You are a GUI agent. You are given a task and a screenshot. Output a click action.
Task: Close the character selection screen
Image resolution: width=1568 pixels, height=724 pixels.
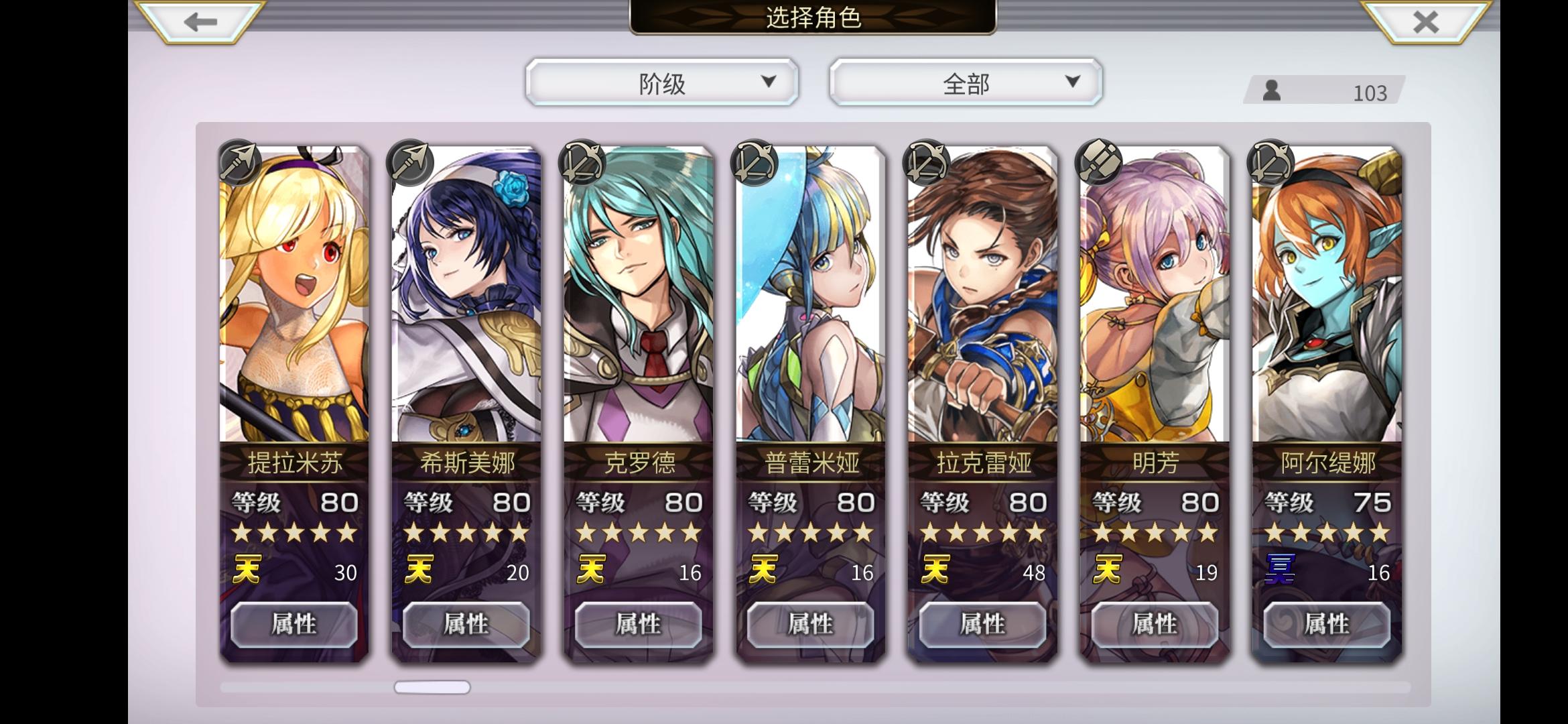[1425, 22]
